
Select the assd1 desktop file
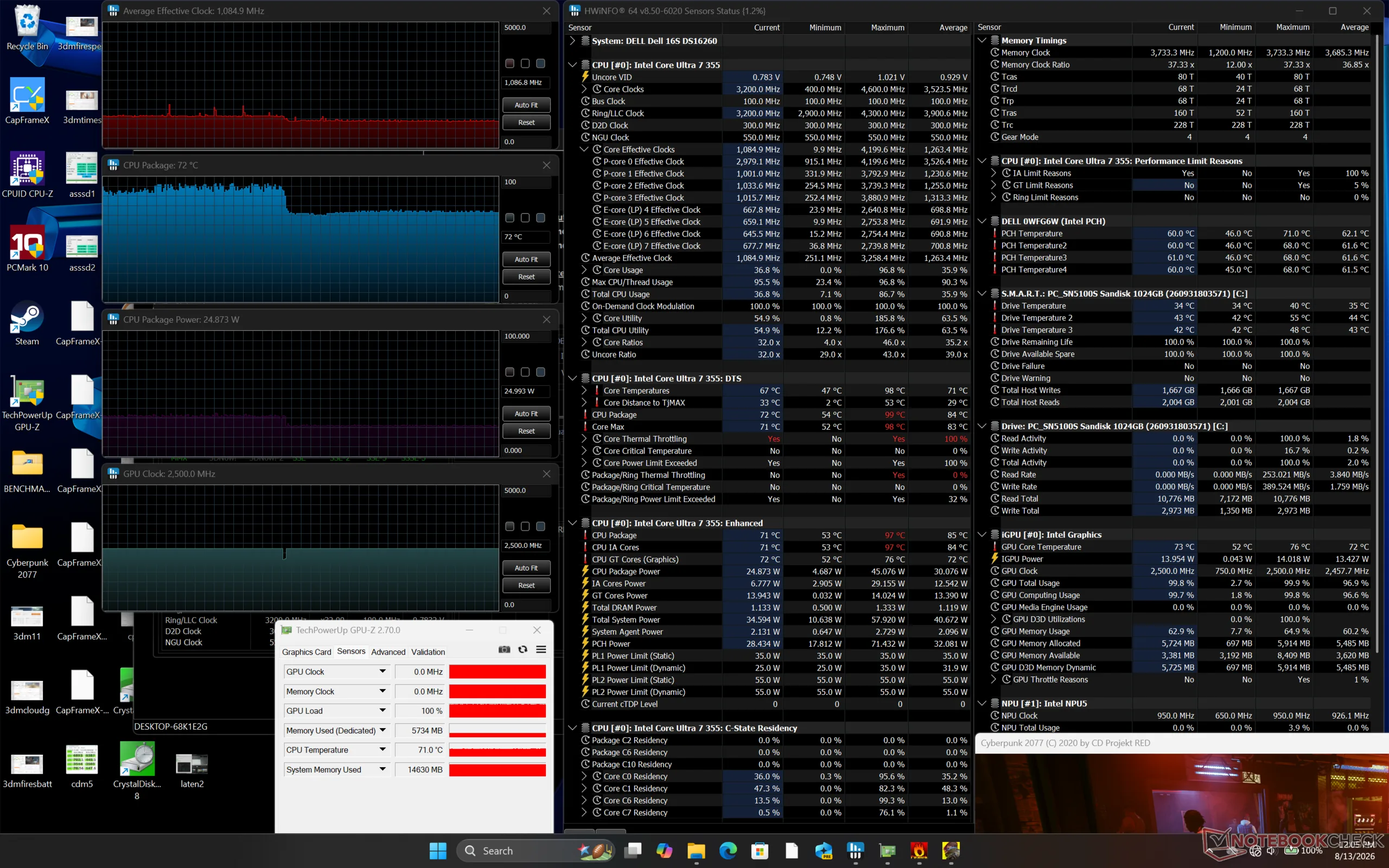tap(82, 175)
